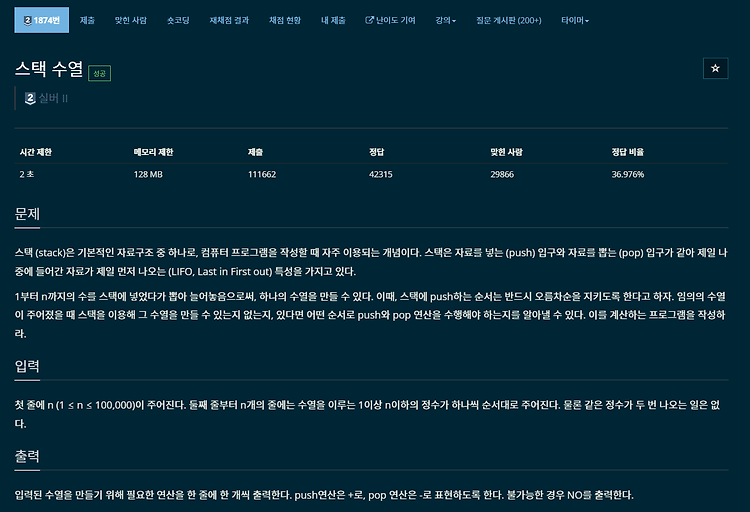
Task: Click the 정답 비율 column header
Action: (627, 152)
